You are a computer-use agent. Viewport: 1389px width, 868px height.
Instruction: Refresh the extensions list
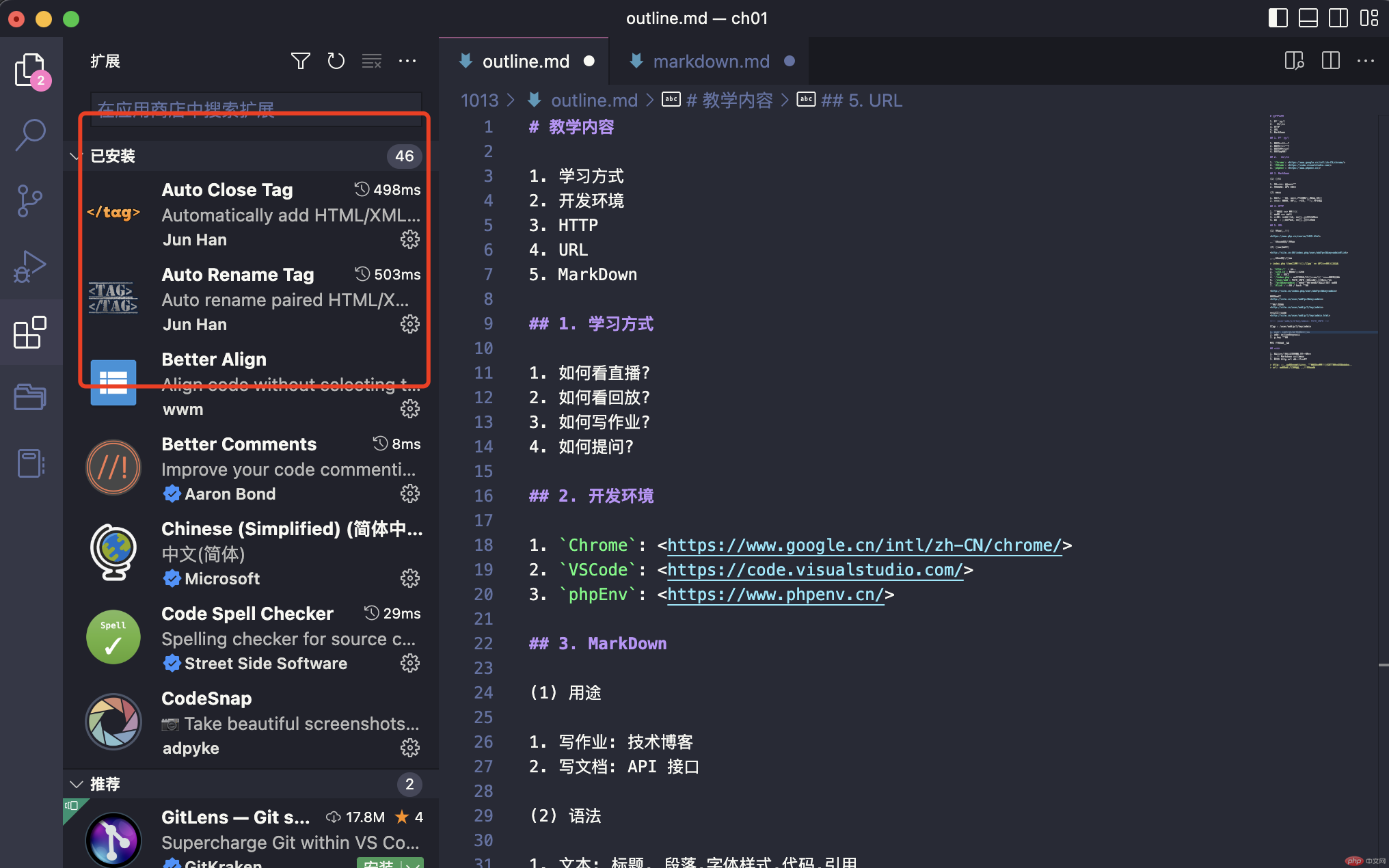tap(336, 61)
